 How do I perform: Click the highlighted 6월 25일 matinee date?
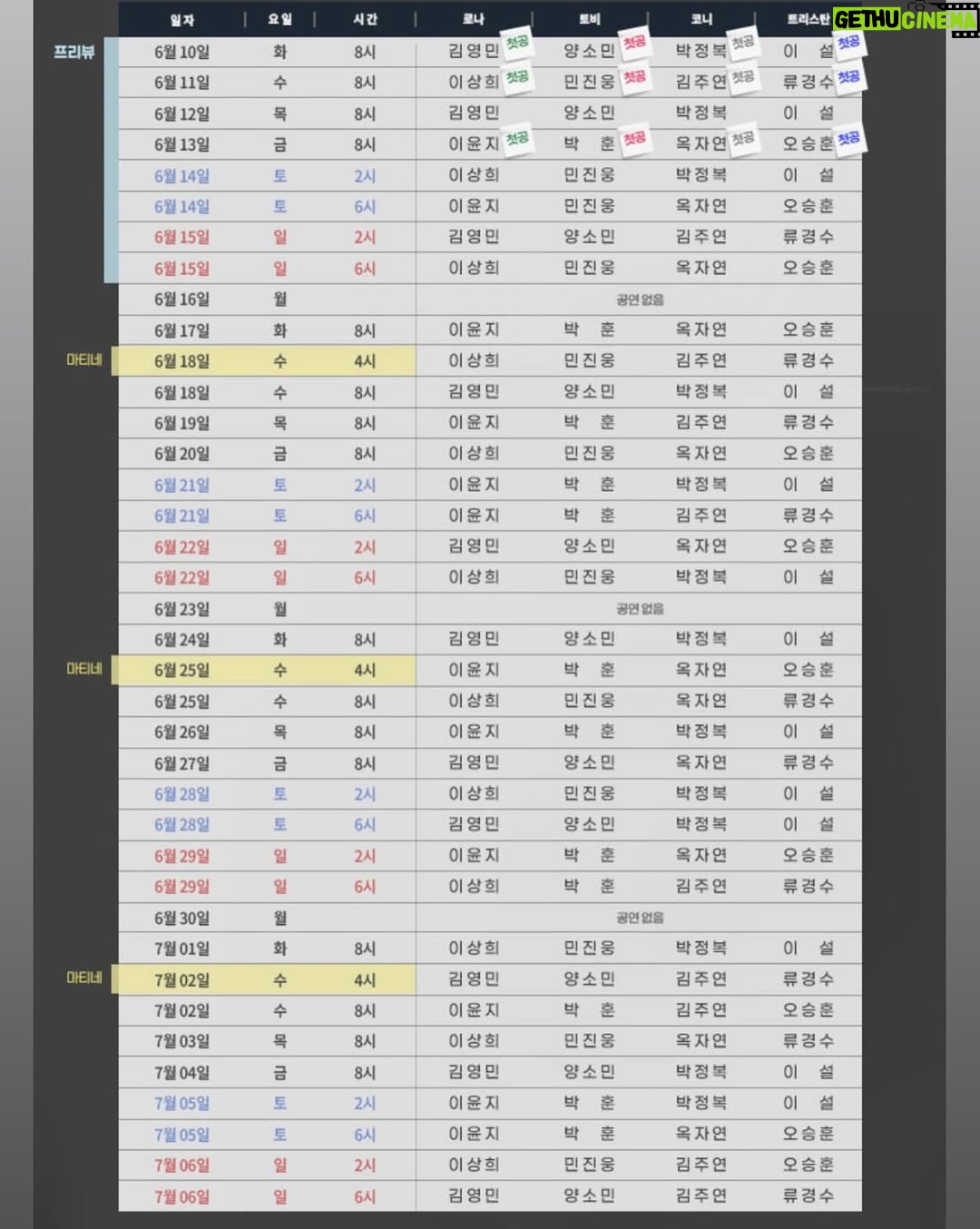click(181, 671)
